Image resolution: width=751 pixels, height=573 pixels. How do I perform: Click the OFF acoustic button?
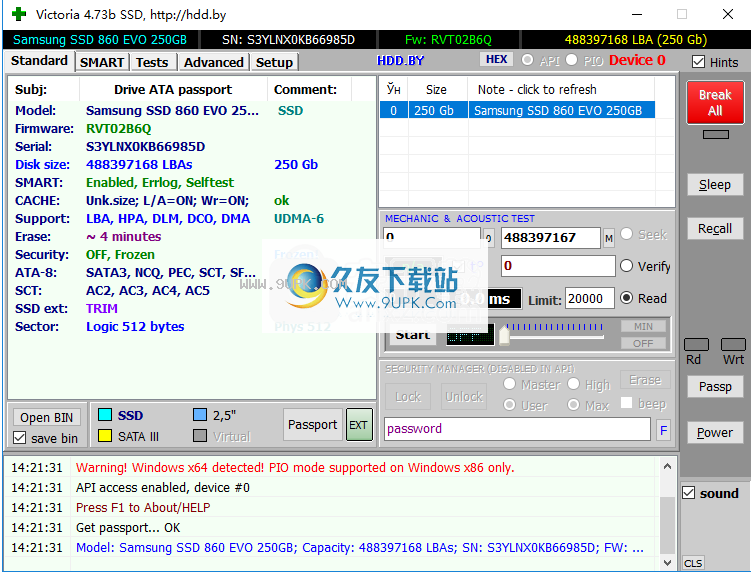coord(643,343)
